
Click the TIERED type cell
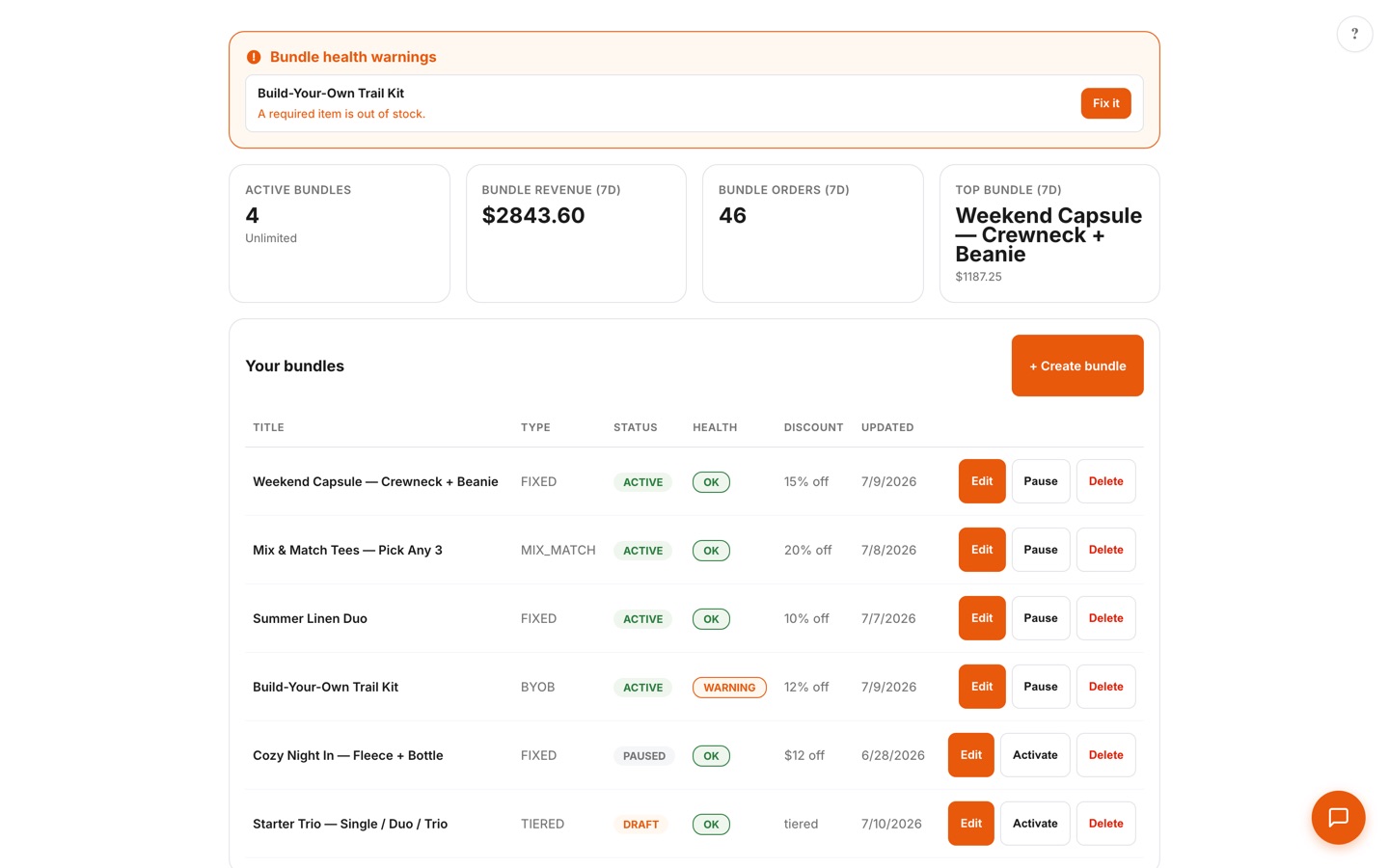point(543,824)
